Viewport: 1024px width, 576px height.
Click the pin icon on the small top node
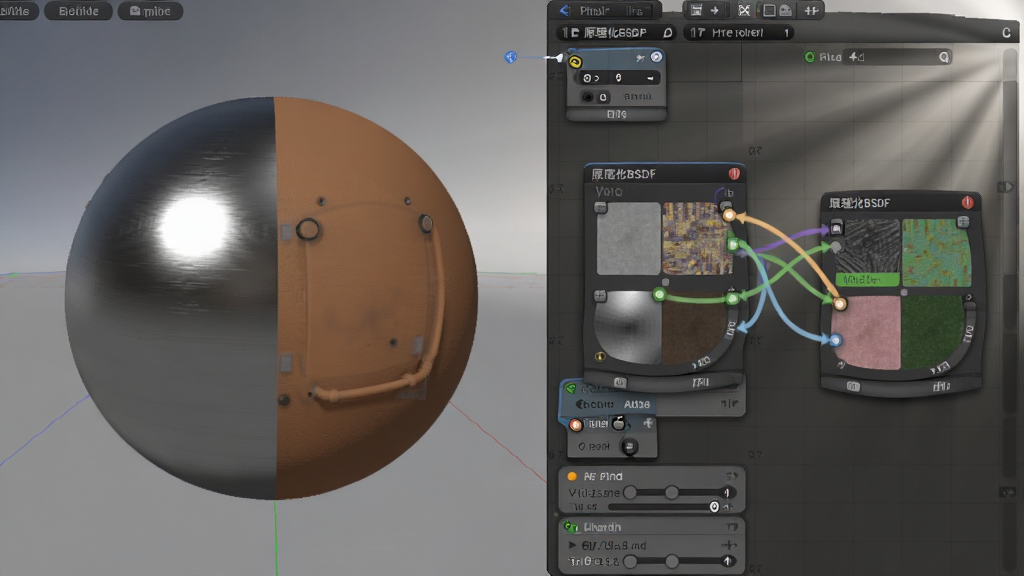(x=640, y=59)
